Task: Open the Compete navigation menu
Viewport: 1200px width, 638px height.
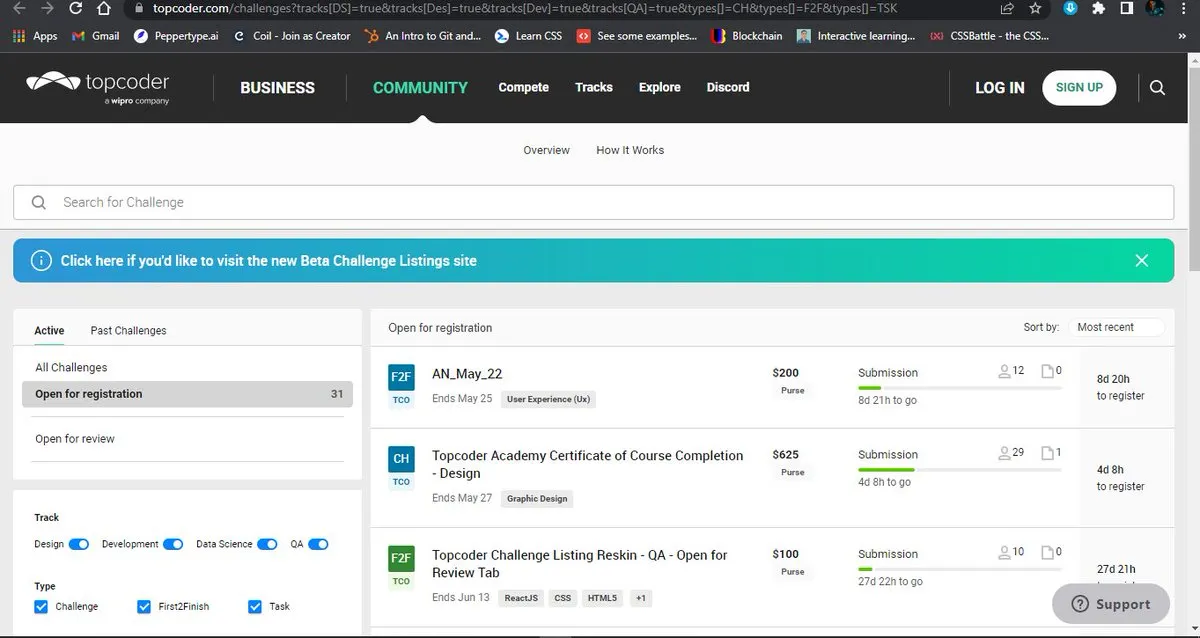Action: 523,88
